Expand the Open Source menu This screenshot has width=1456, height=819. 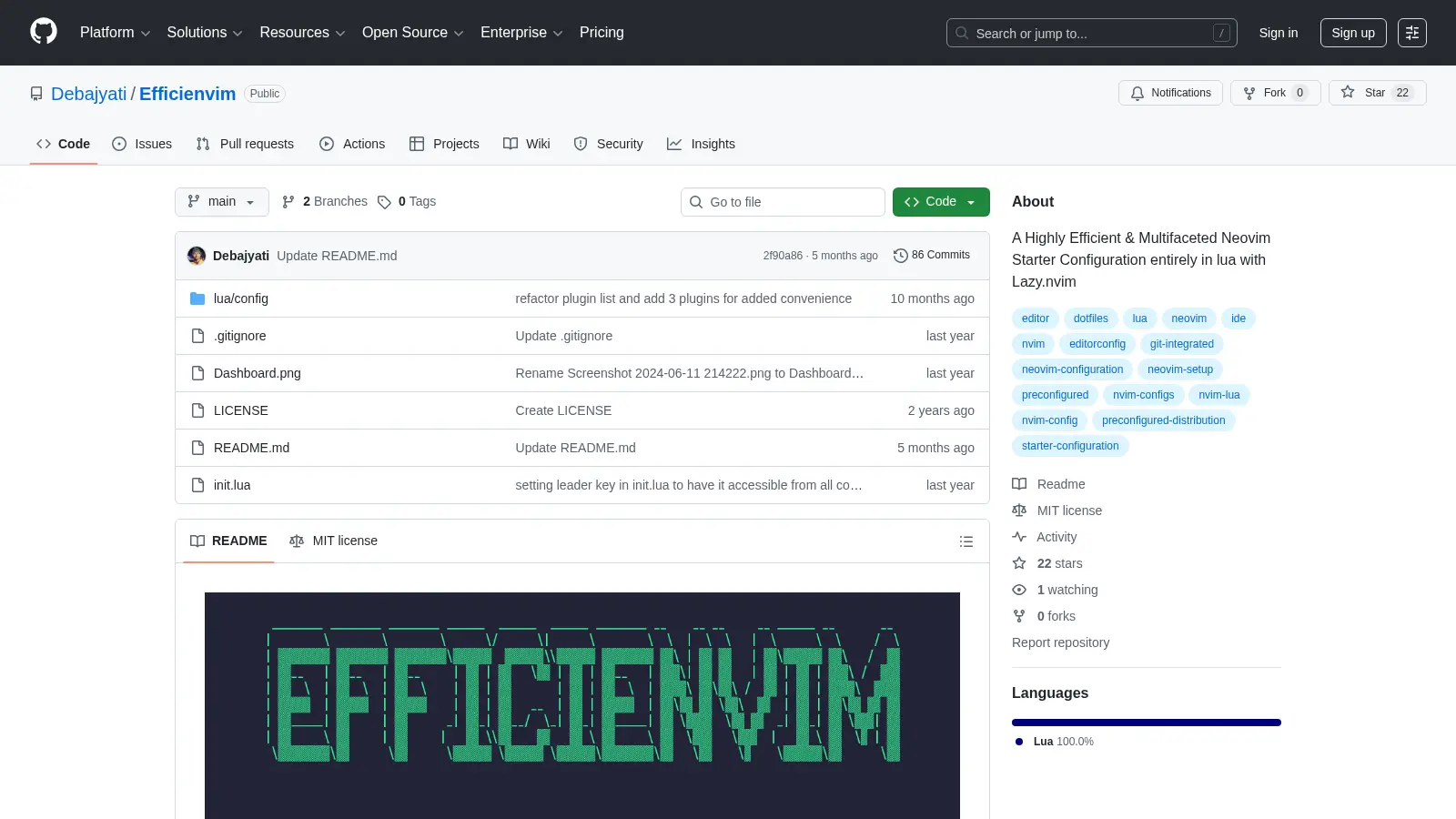[413, 33]
